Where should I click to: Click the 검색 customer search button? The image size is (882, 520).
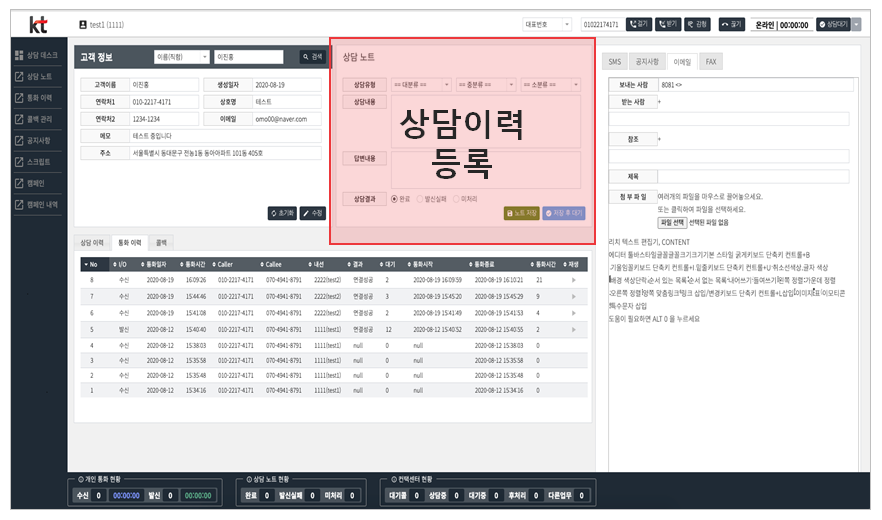click(312, 57)
